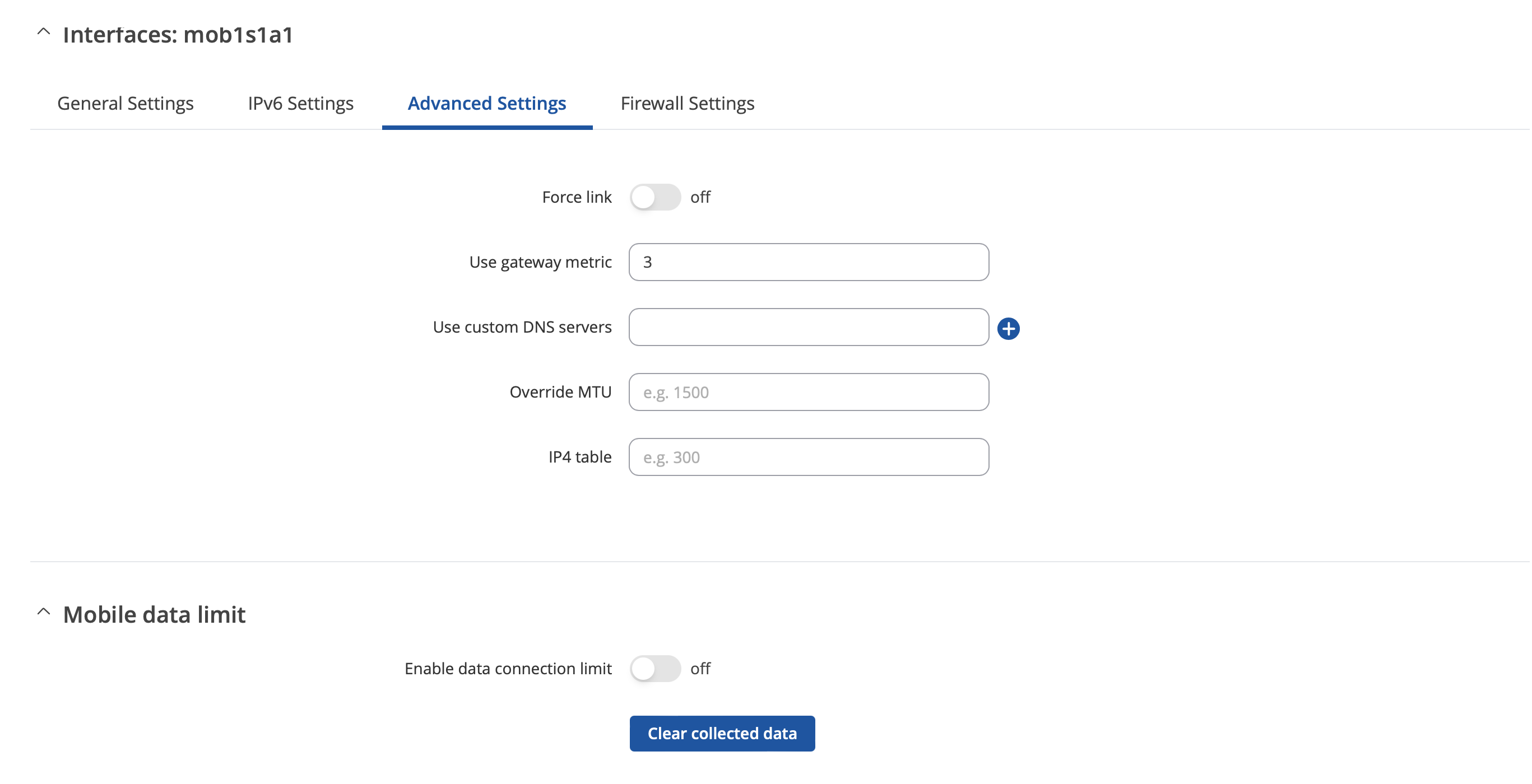Click the IP4 table input field
The width and height of the screenshot is (1532, 784).
coord(809,457)
